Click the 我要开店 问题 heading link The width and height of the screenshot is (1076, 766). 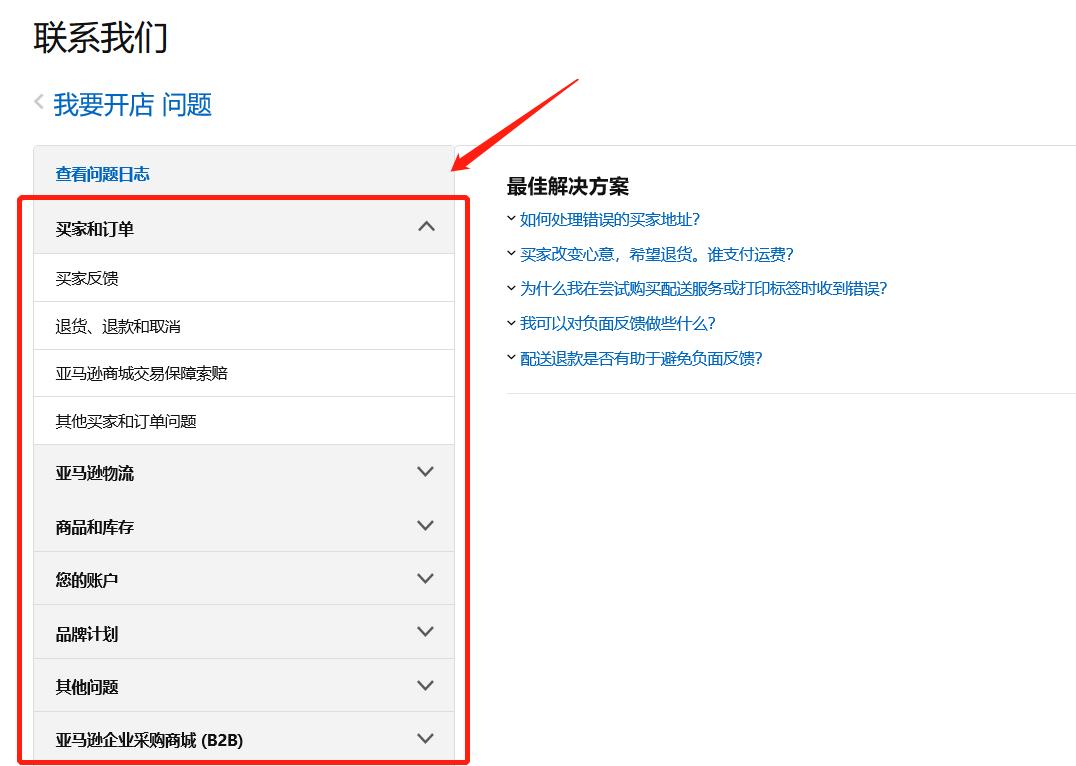coord(132,105)
